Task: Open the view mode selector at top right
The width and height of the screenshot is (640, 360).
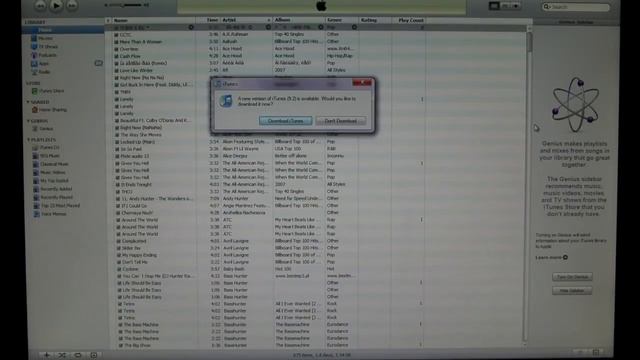Action: point(504,6)
